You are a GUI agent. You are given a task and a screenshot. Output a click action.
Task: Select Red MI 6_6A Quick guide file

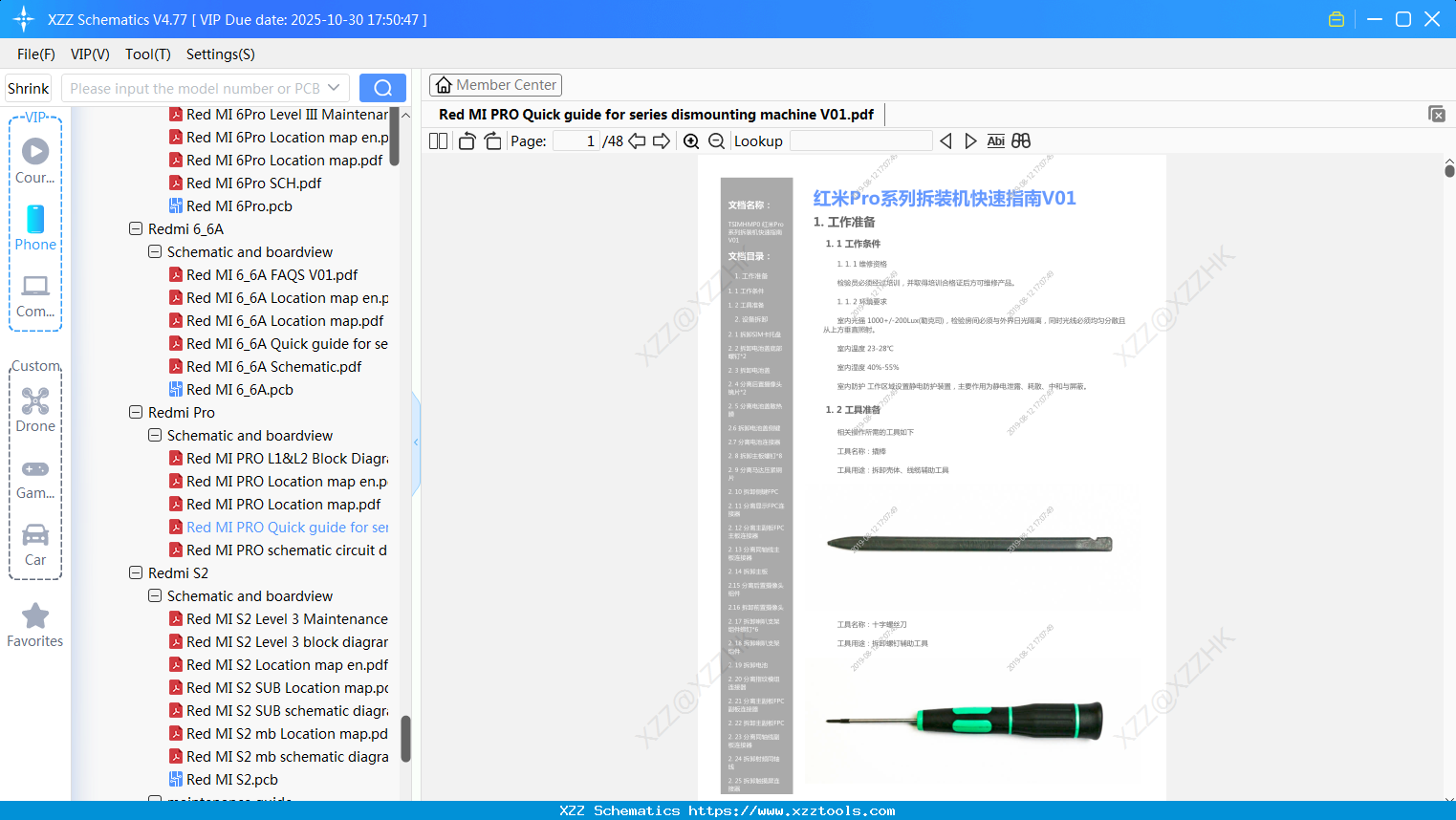[287, 344]
